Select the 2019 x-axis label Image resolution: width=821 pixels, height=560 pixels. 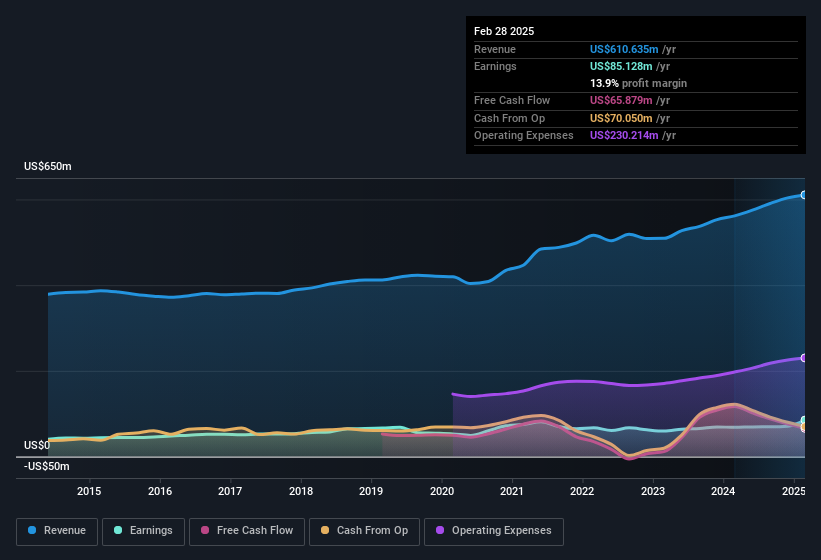click(371, 491)
